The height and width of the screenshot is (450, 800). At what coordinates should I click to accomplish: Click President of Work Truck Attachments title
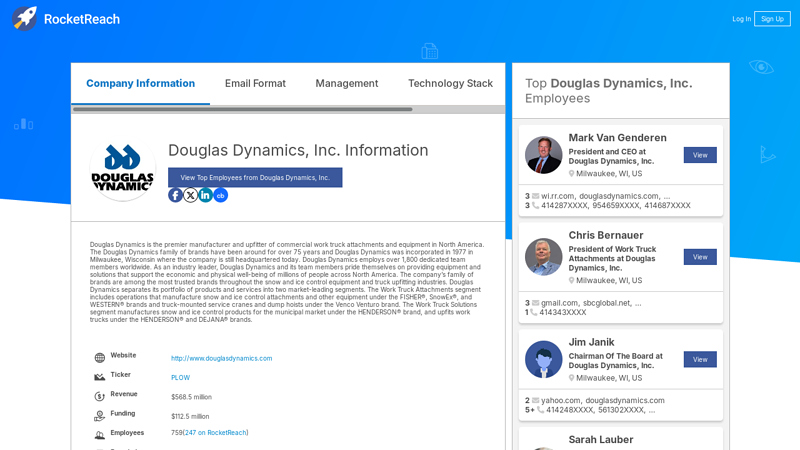point(612,258)
